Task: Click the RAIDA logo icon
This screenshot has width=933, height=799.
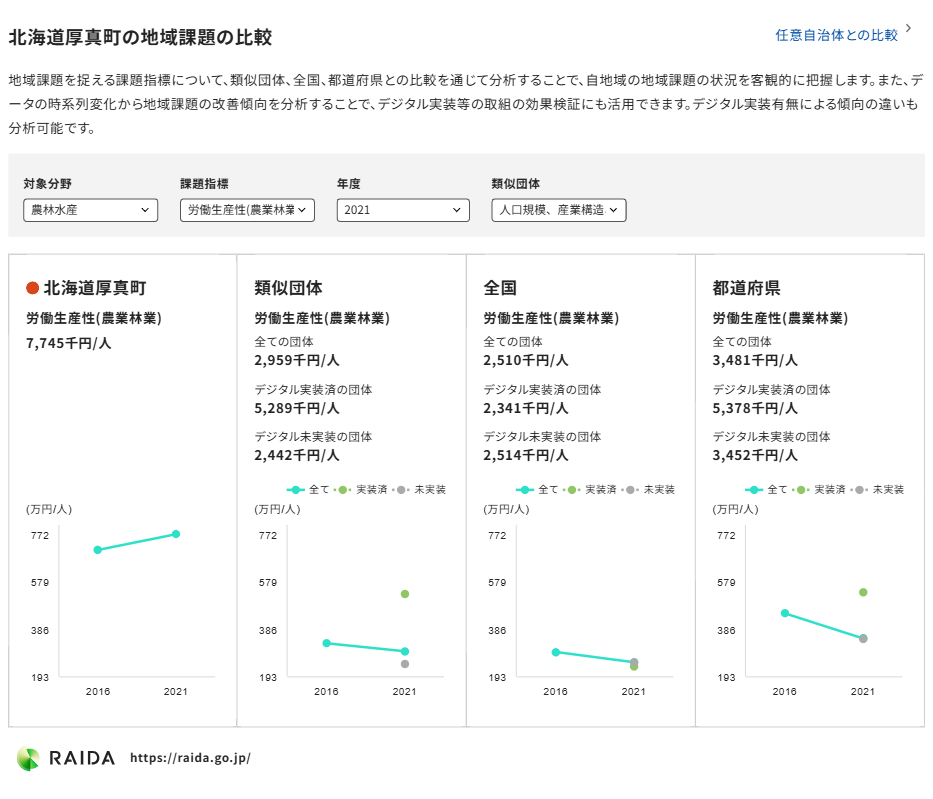Action: click(31, 757)
